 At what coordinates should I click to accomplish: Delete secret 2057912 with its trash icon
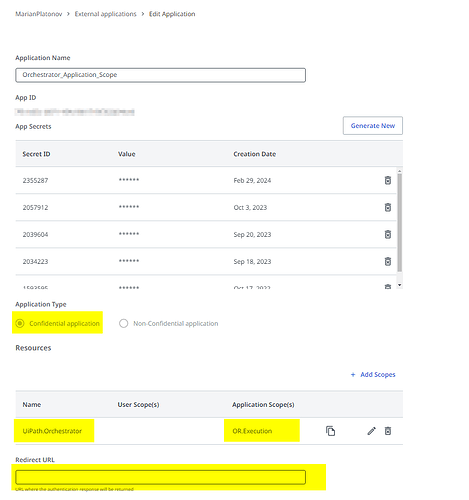point(388,207)
